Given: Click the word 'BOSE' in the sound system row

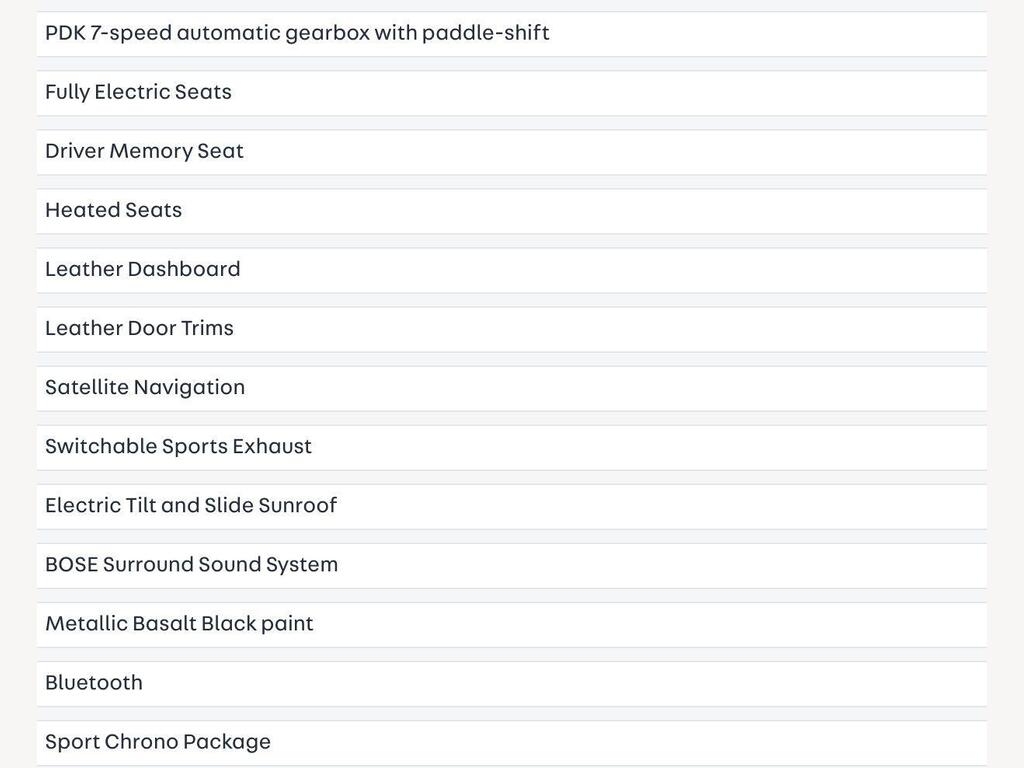Looking at the screenshot, I should [71, 564].
